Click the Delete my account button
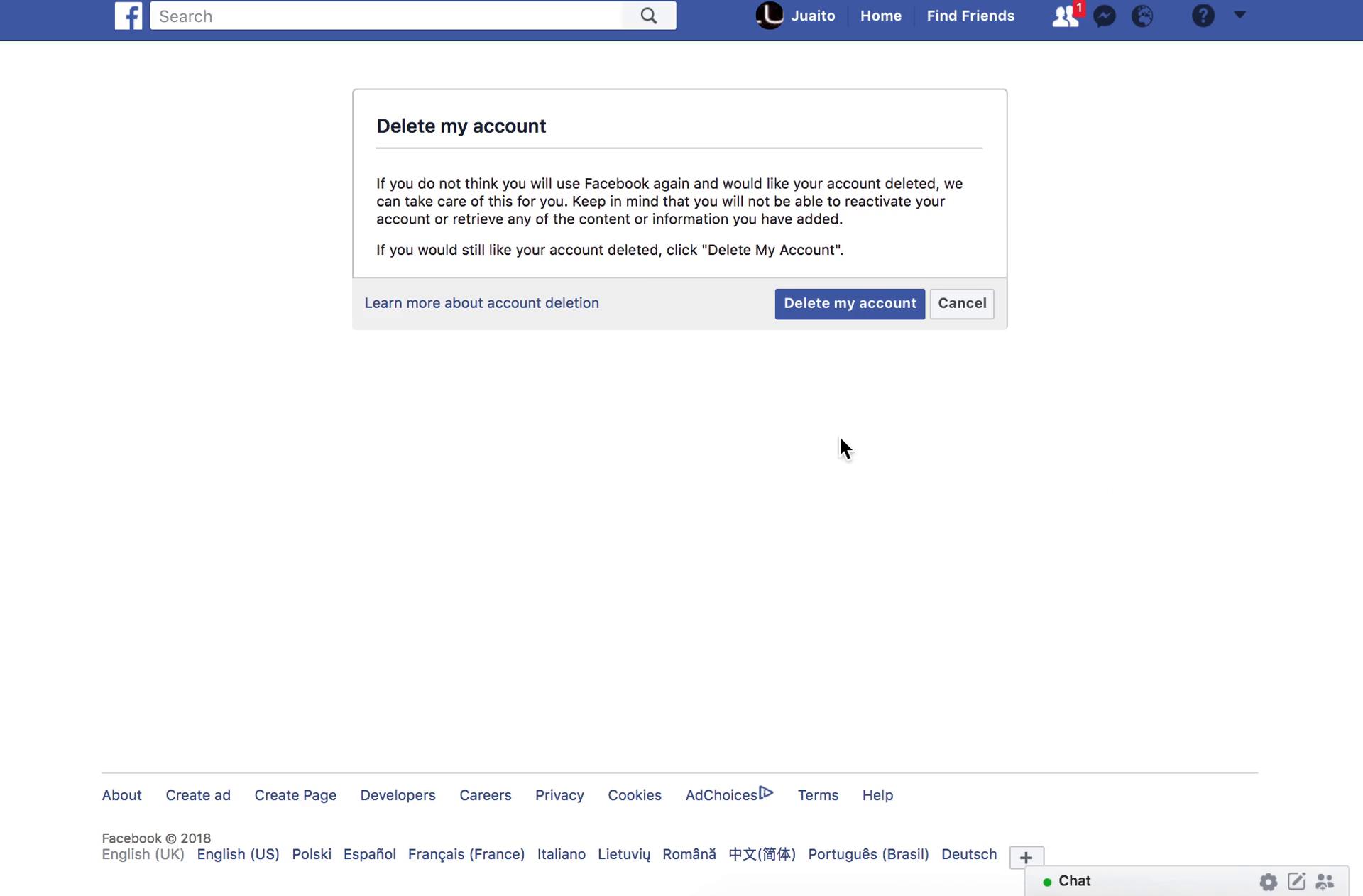This screenshot has width=1363, height=896. click(850, 304)
